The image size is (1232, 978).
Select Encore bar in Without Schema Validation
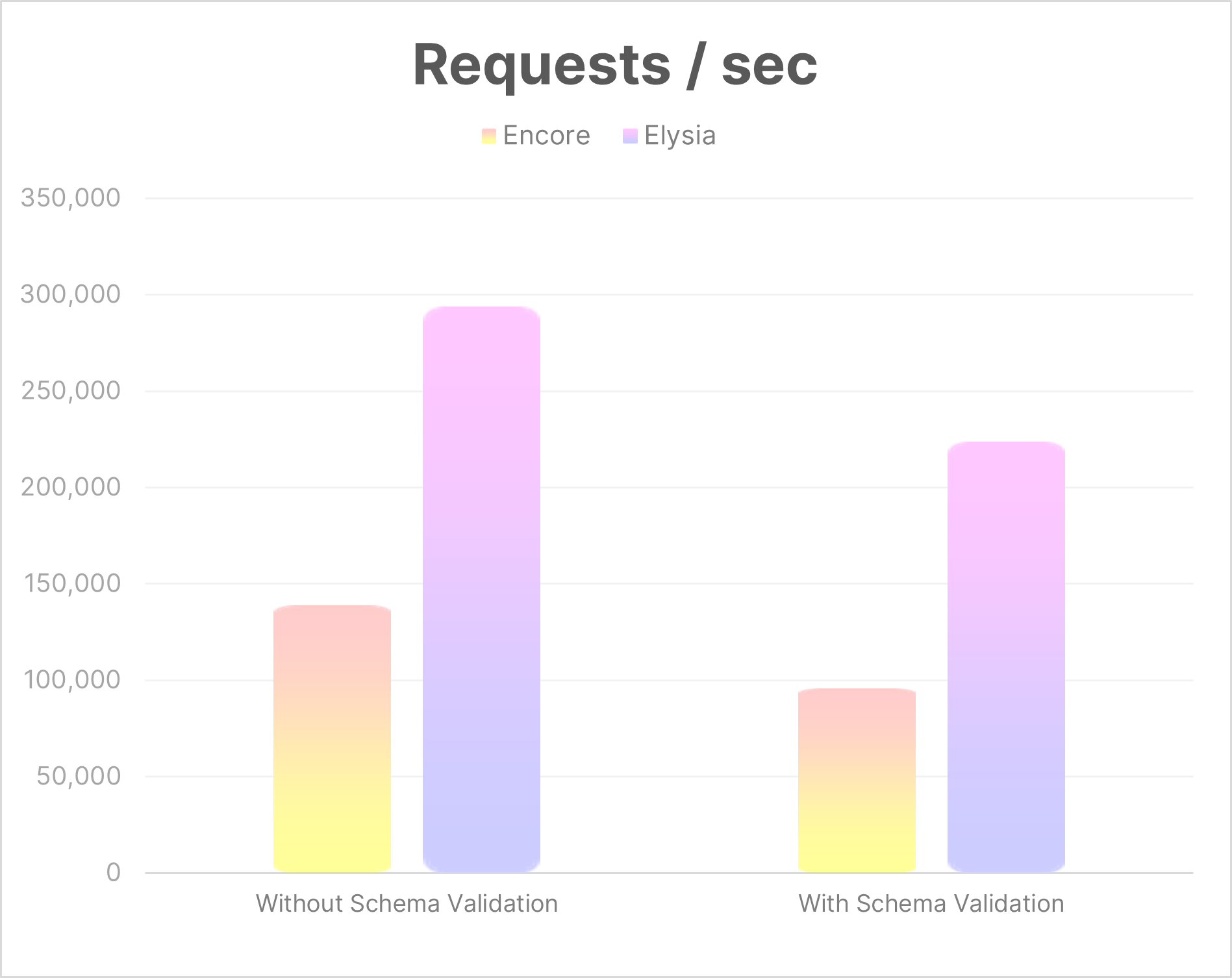(x=332, y=738)
